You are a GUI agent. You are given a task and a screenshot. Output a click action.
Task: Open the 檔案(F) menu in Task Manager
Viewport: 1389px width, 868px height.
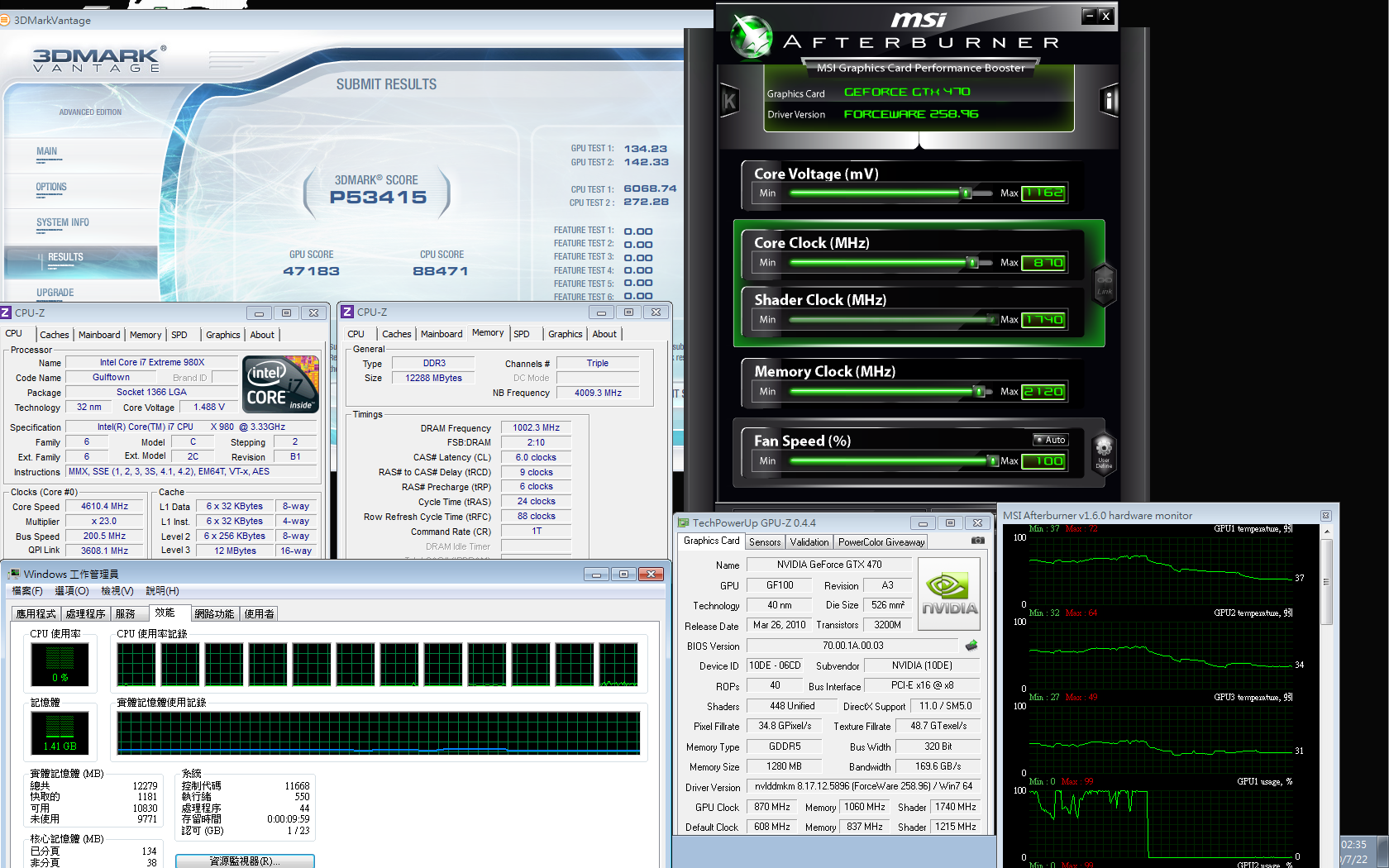27,591
